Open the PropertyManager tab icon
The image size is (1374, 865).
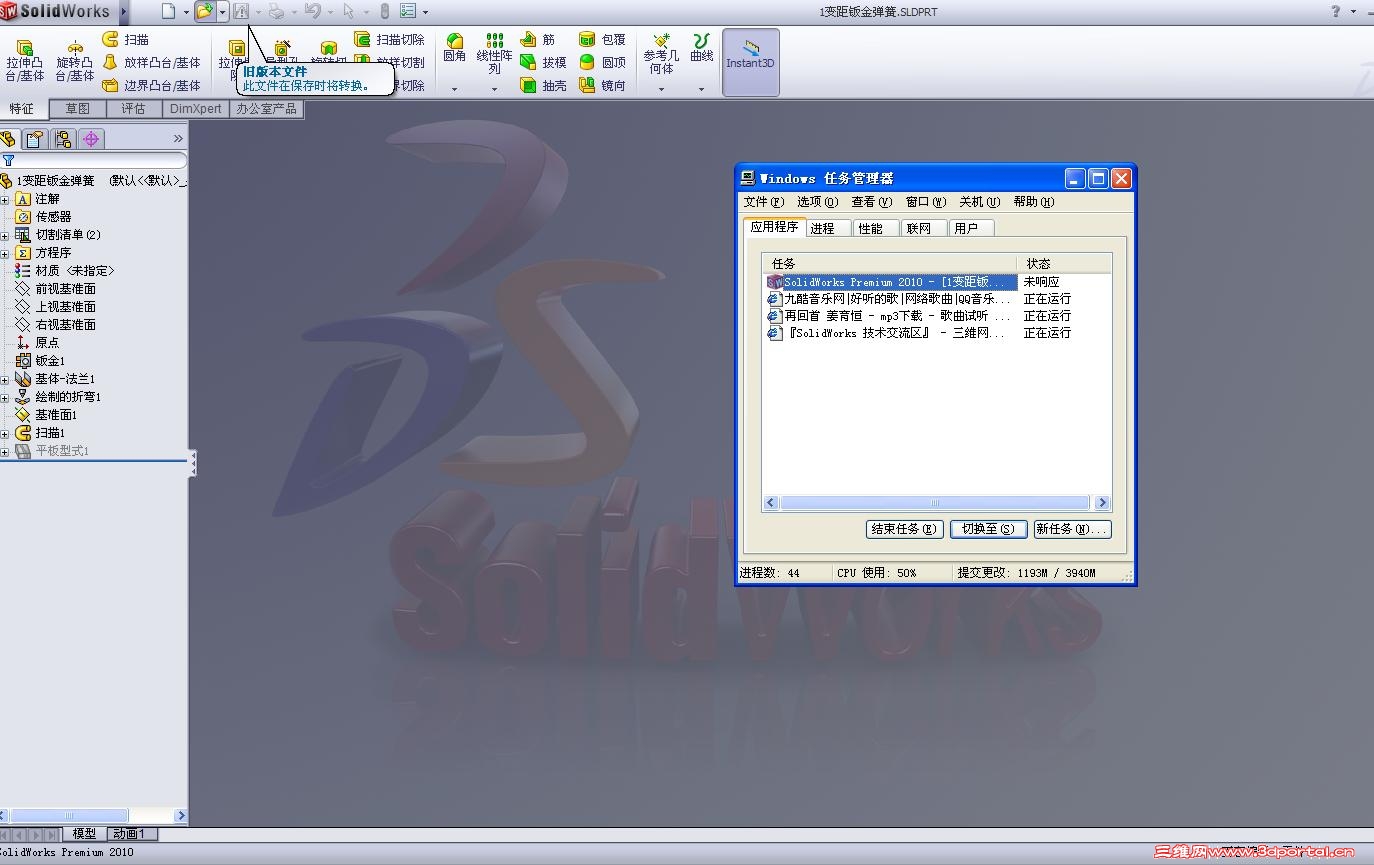[x=36, y=139]
